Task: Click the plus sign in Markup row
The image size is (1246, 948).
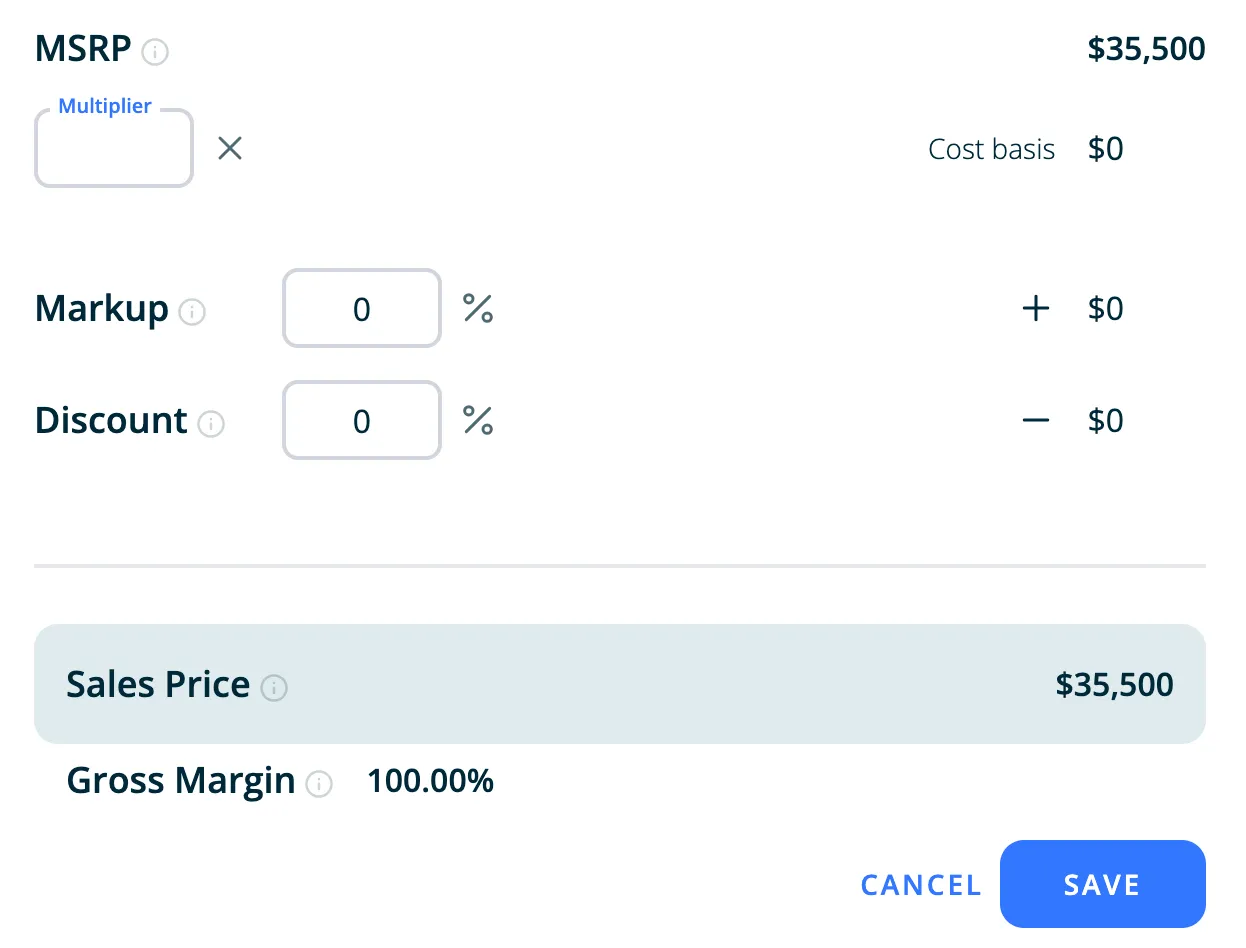Action: click(x=1036, y=309)
